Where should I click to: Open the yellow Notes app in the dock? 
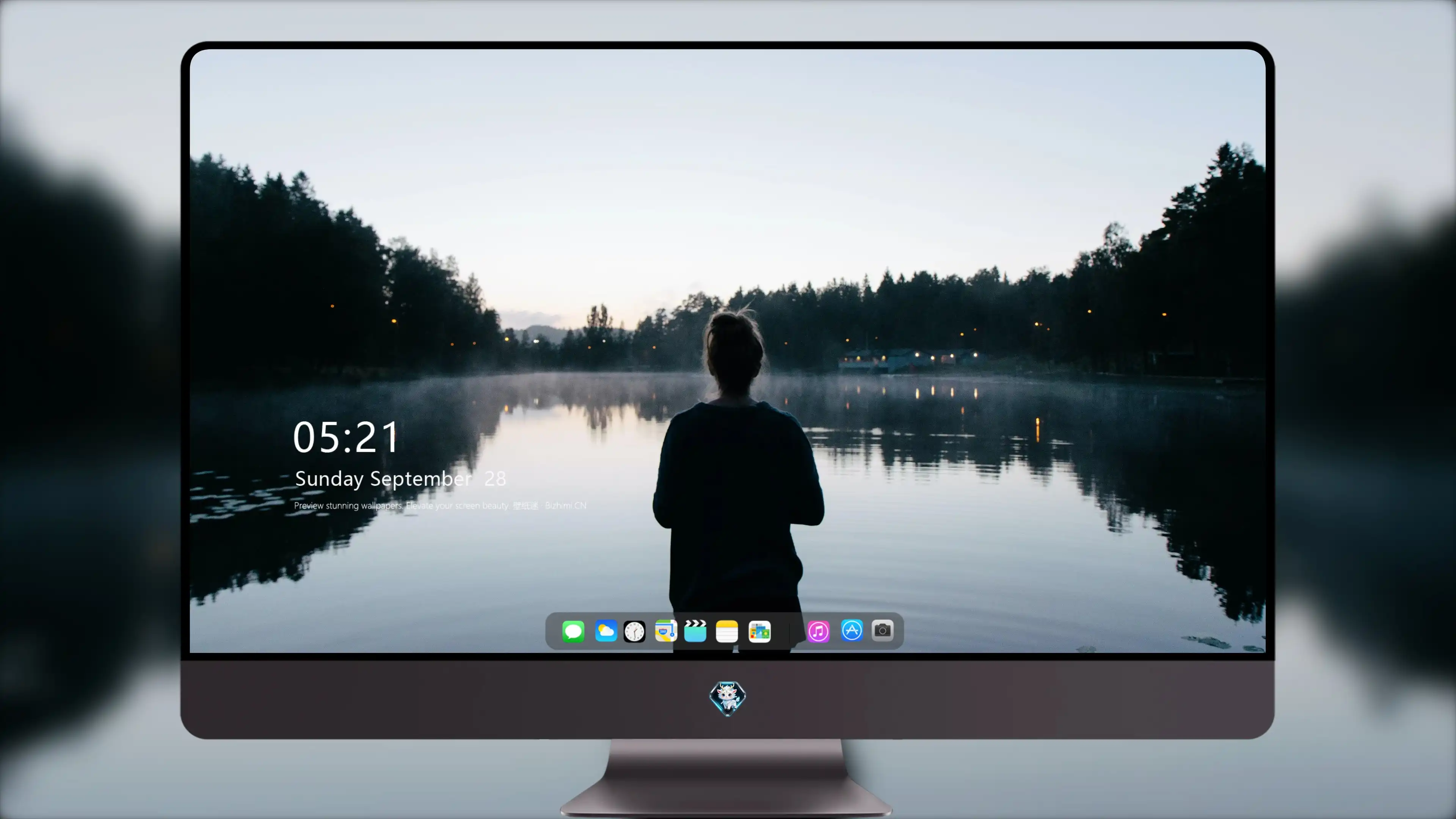(727, 631)
